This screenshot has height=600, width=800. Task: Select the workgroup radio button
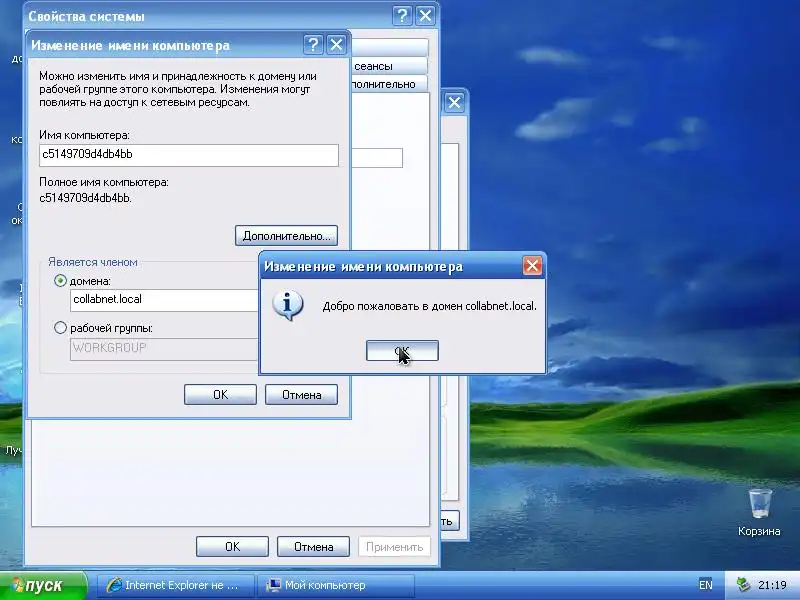[x=60, y=328]
